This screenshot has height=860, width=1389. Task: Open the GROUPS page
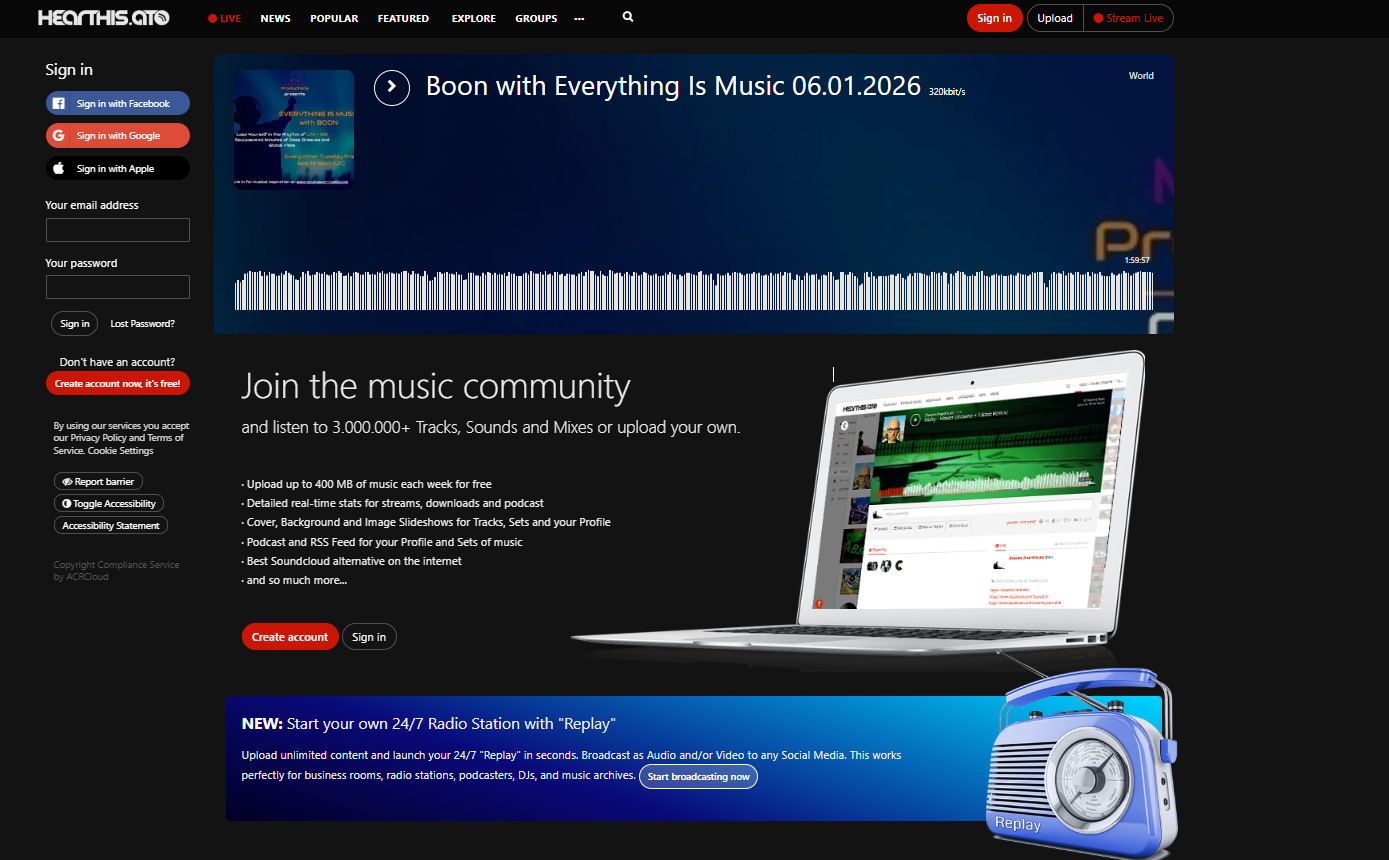coord(536,18)
